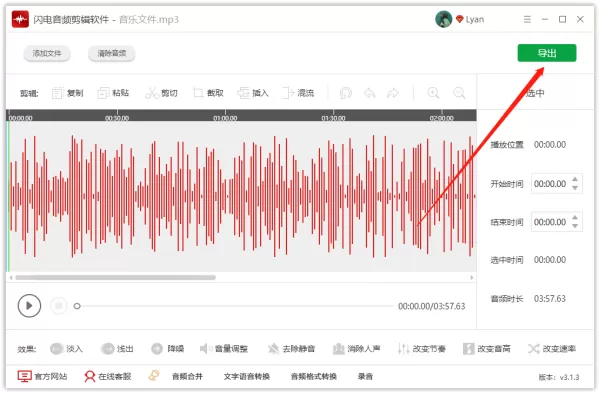Click the Undo arrow icon
600x394 pixels.
point(370,93)
